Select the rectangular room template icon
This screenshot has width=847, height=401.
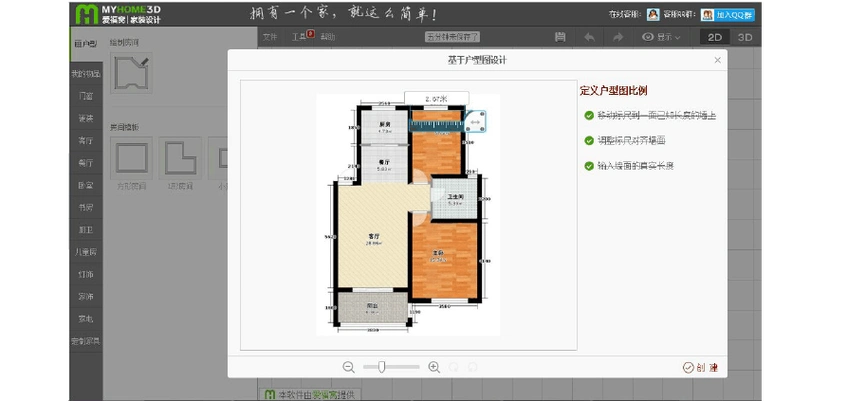click(131, 157)
